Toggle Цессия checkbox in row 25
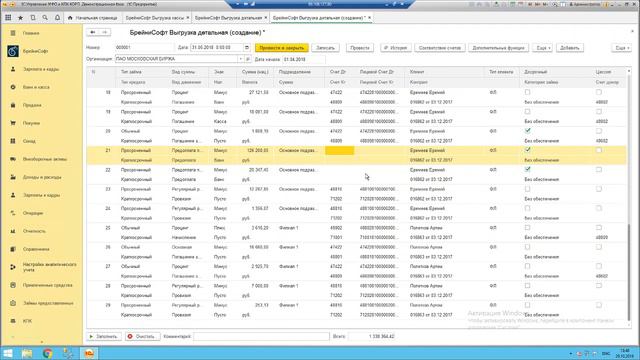The width and height of the screenshot is (640, 360). [x=598, y=227]
